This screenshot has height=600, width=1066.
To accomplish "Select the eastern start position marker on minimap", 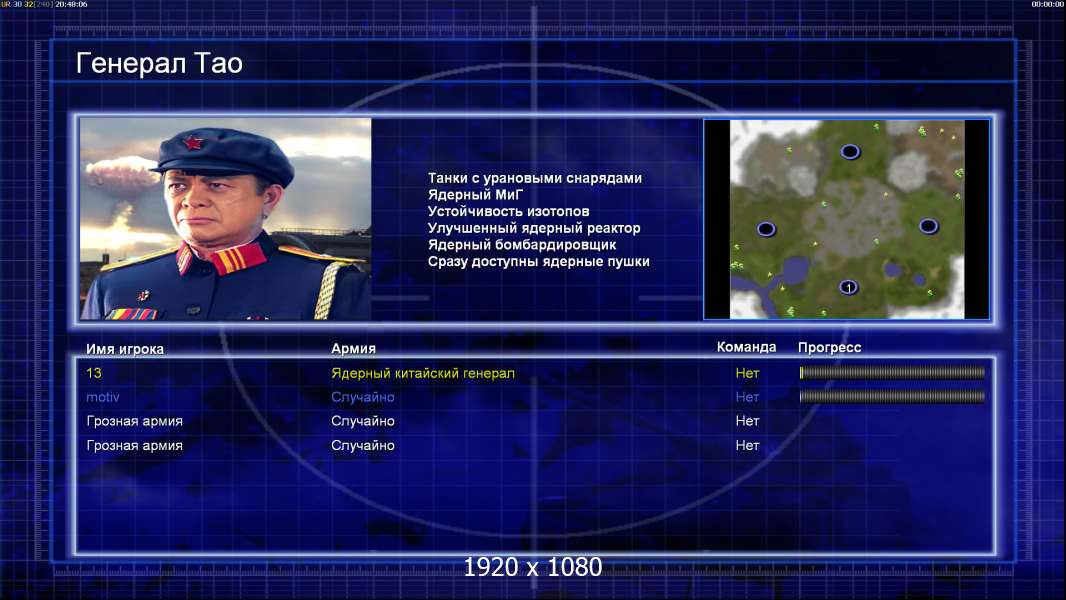I will tap(929, 226).
